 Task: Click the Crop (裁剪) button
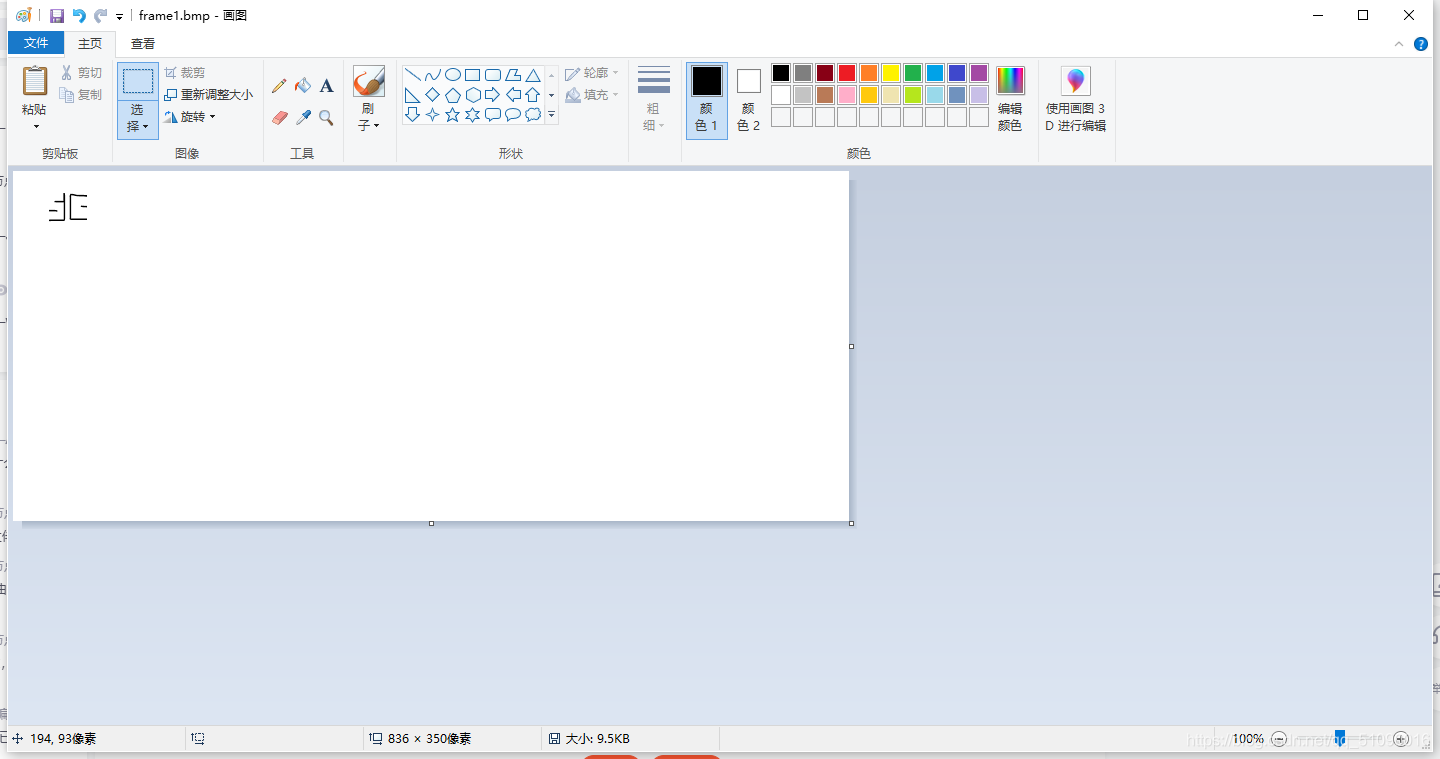click(x=185, y=73)
